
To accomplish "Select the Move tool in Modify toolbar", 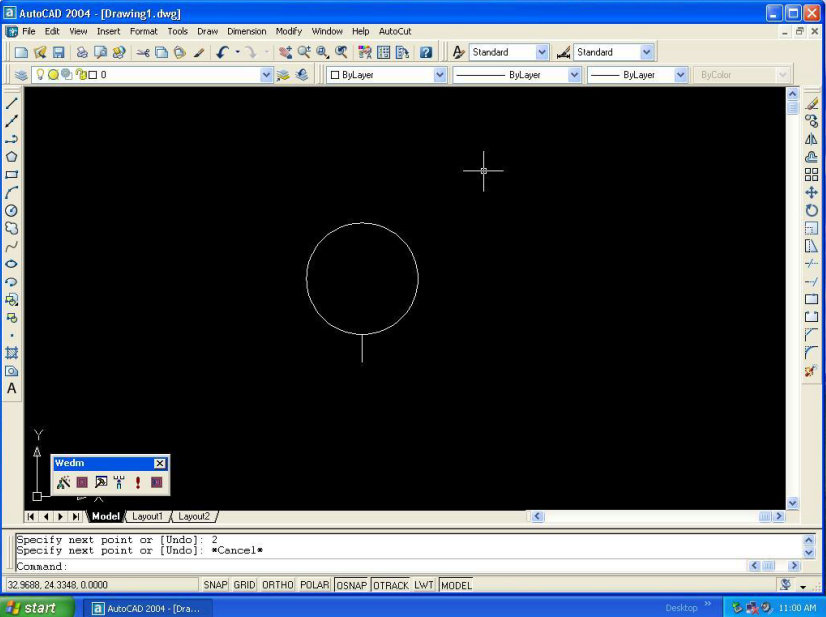I will point(811,192).
